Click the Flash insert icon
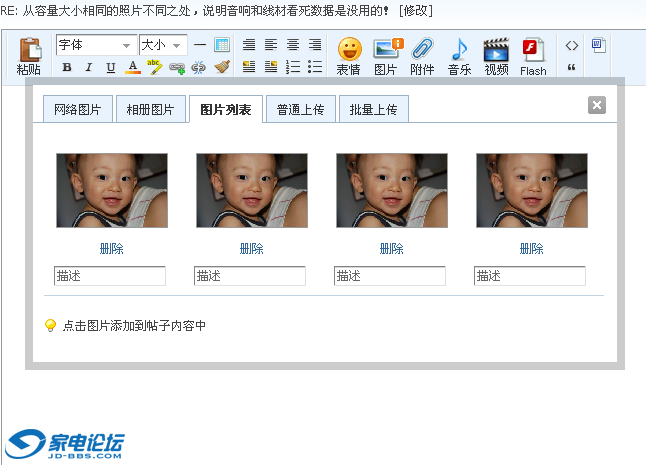This screenshot has height=465, width=646. pos(533,57)
